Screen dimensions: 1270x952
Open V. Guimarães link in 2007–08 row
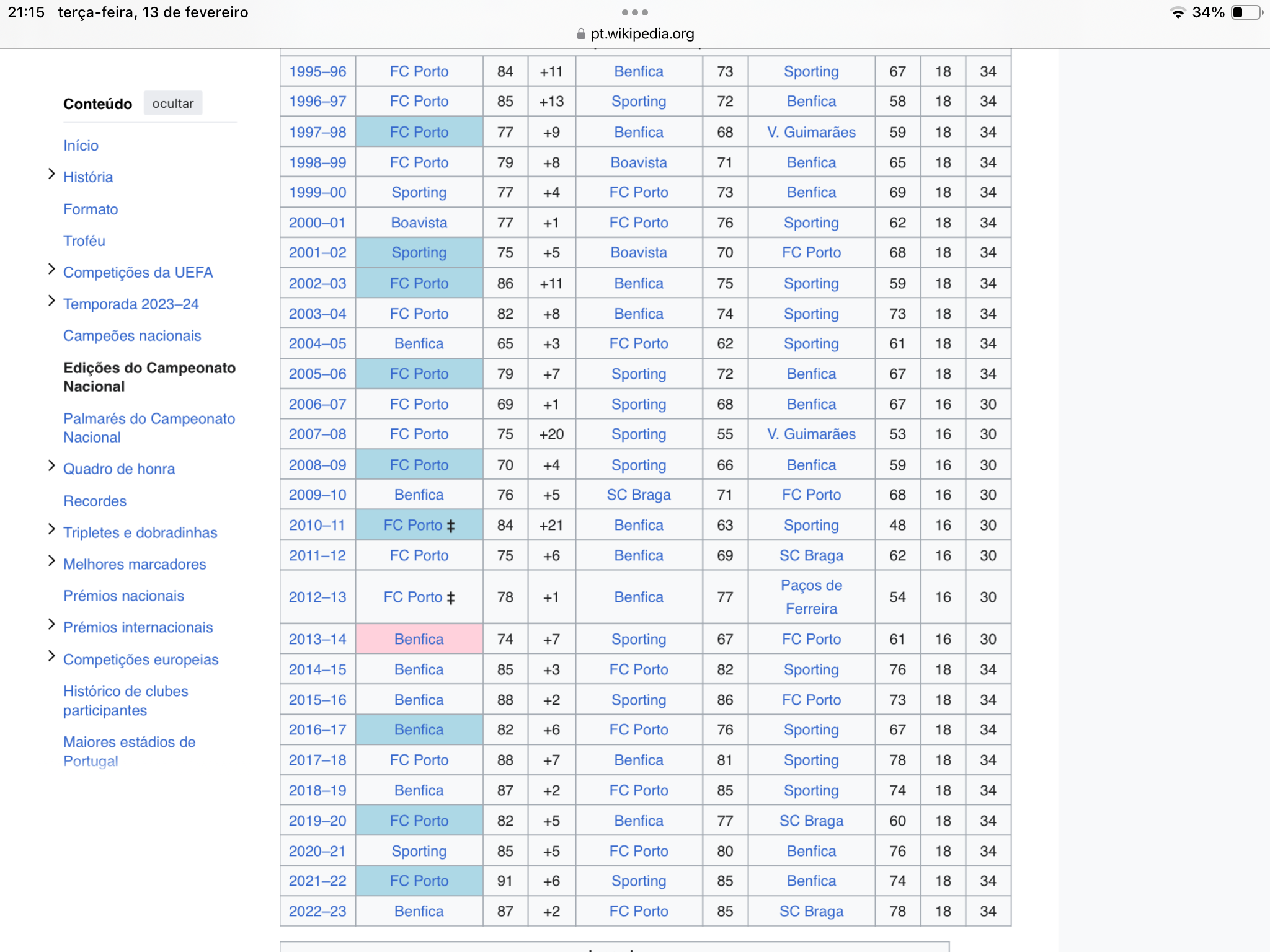(811, 434)
